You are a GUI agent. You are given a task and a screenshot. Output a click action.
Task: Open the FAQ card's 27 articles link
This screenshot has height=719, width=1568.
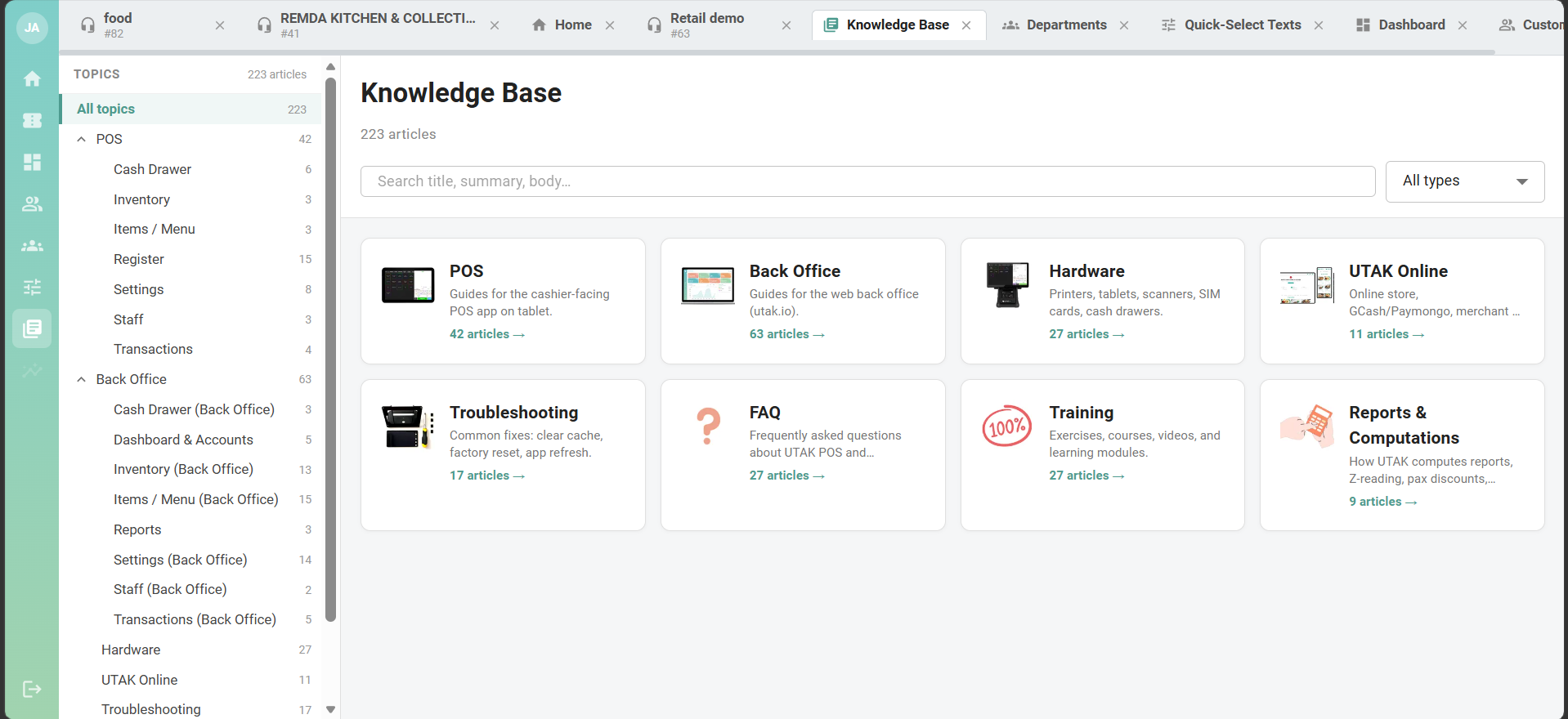(787, 476)
